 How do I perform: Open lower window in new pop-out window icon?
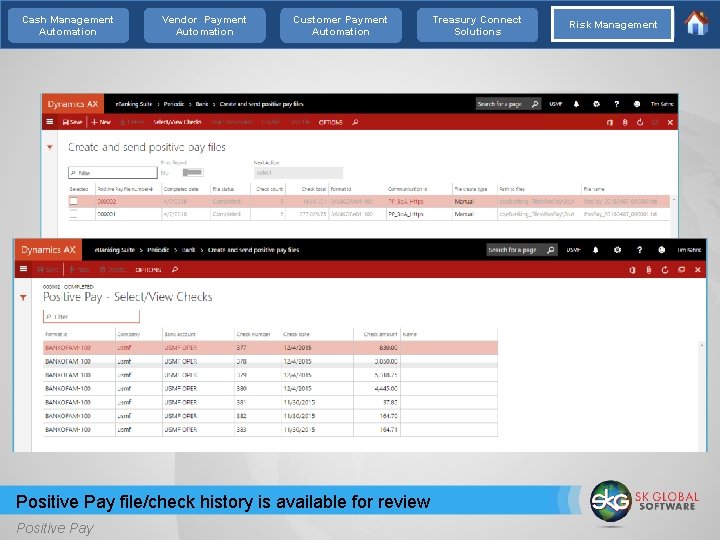(x=681, y=270)
